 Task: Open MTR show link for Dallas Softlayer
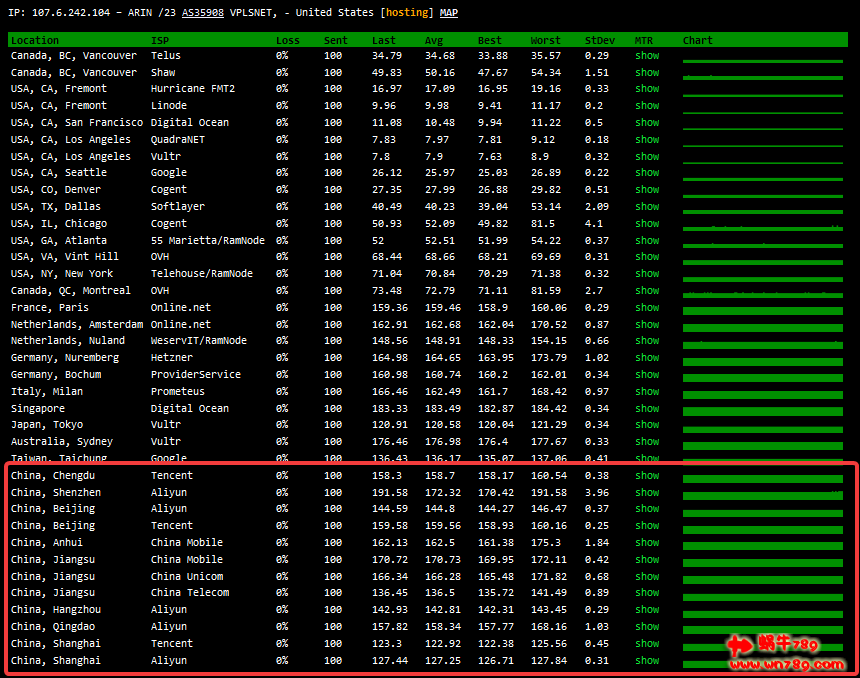(x=647, y=207)
